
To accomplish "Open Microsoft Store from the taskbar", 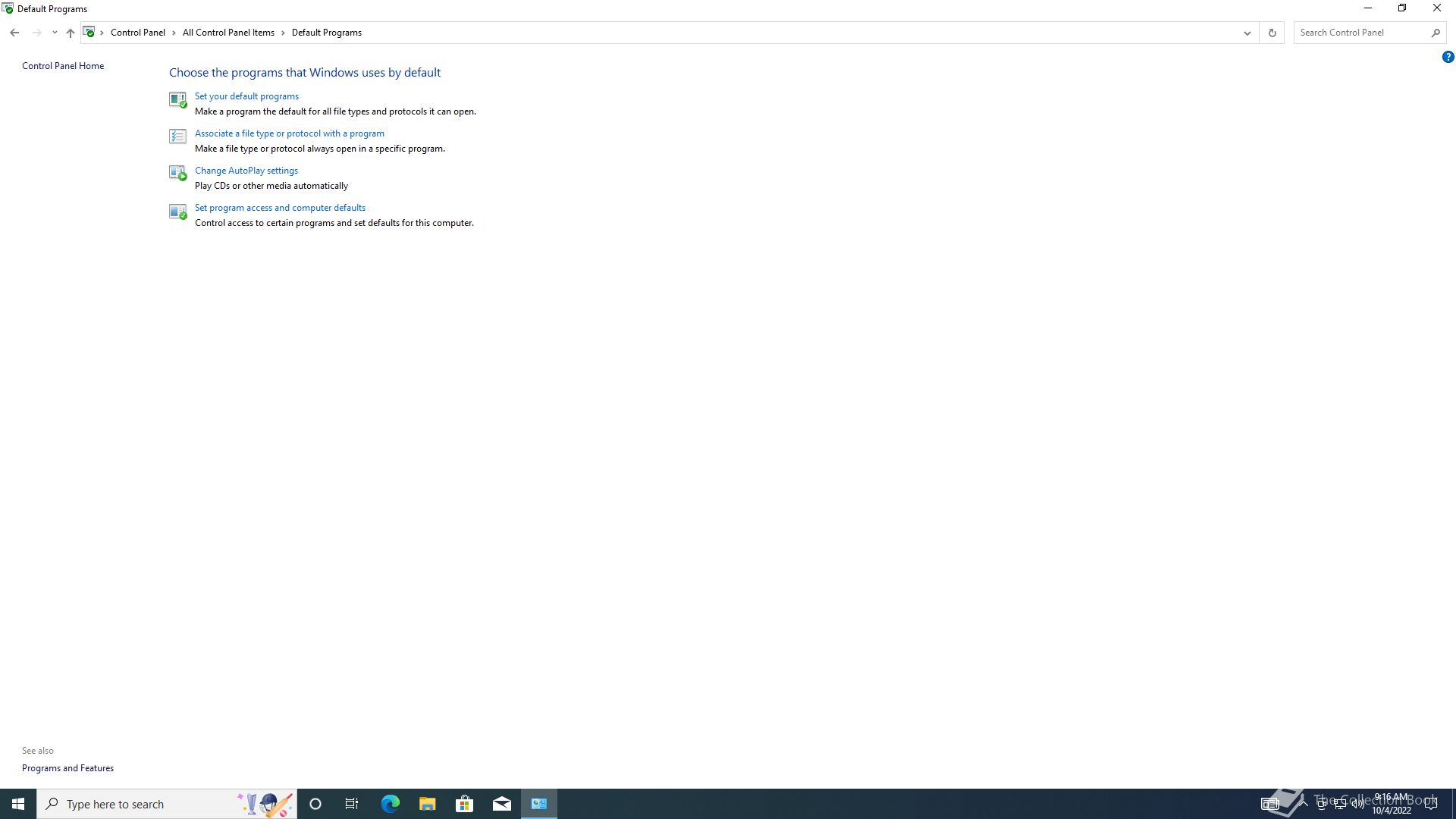I will [x=464, y=804].
